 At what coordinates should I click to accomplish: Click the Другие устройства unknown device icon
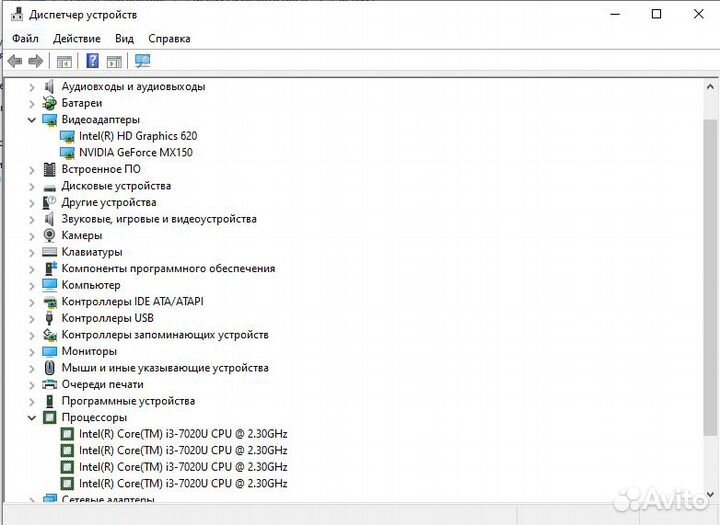pos(49,202)
